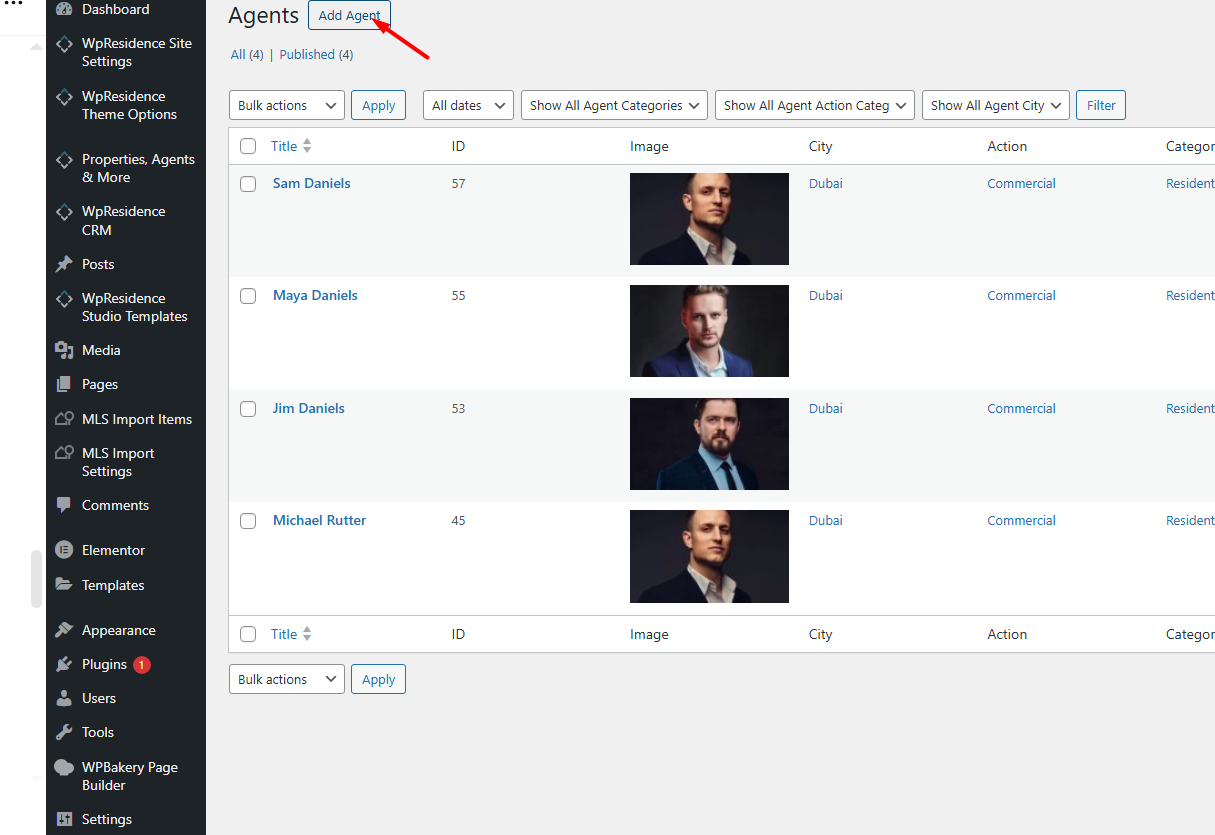Click the Elementor logo icon
Viewport: 1215px width, 835px height.
coord(64,550)
